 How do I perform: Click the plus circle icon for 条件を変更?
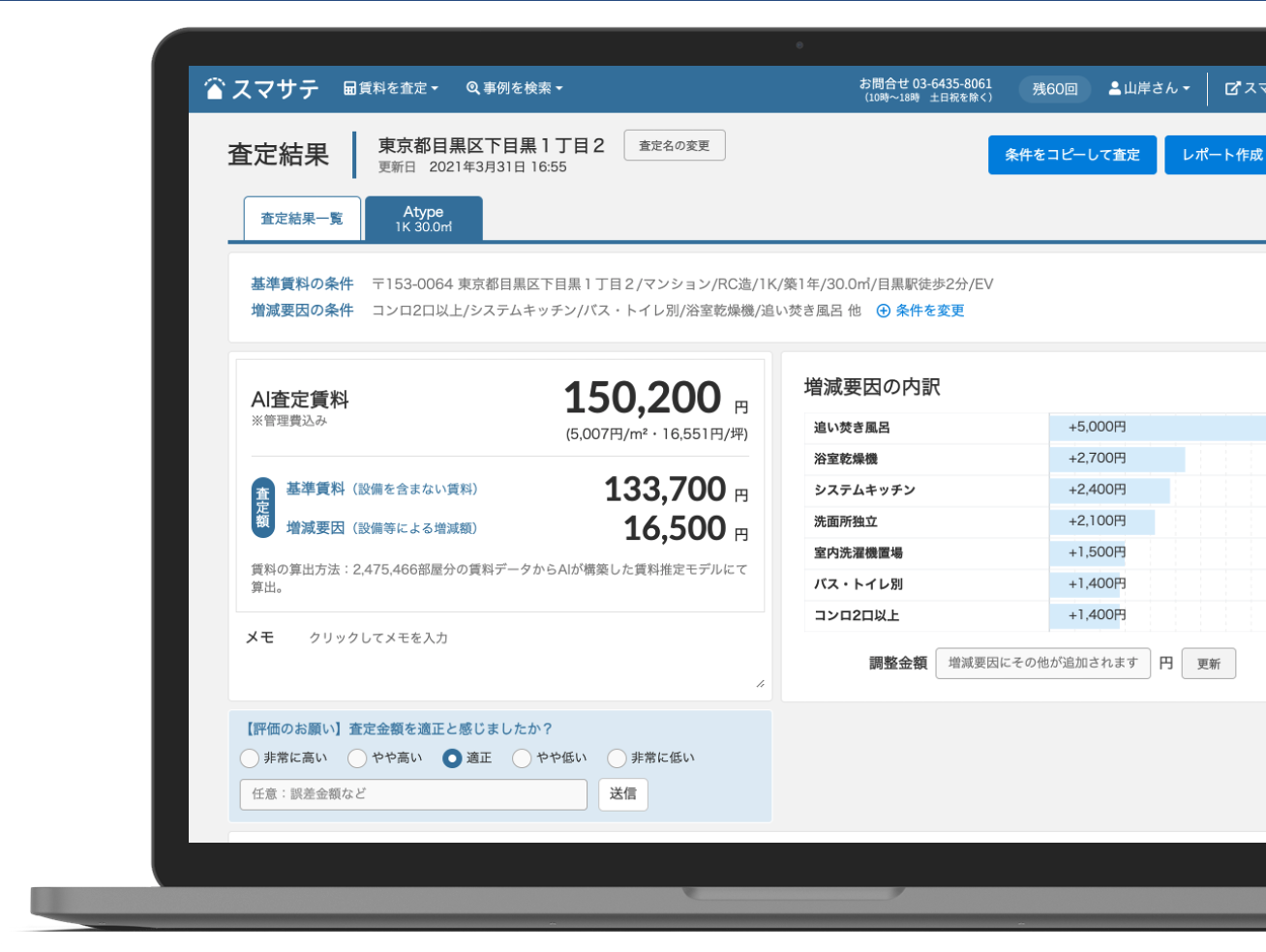coord(883,311)
